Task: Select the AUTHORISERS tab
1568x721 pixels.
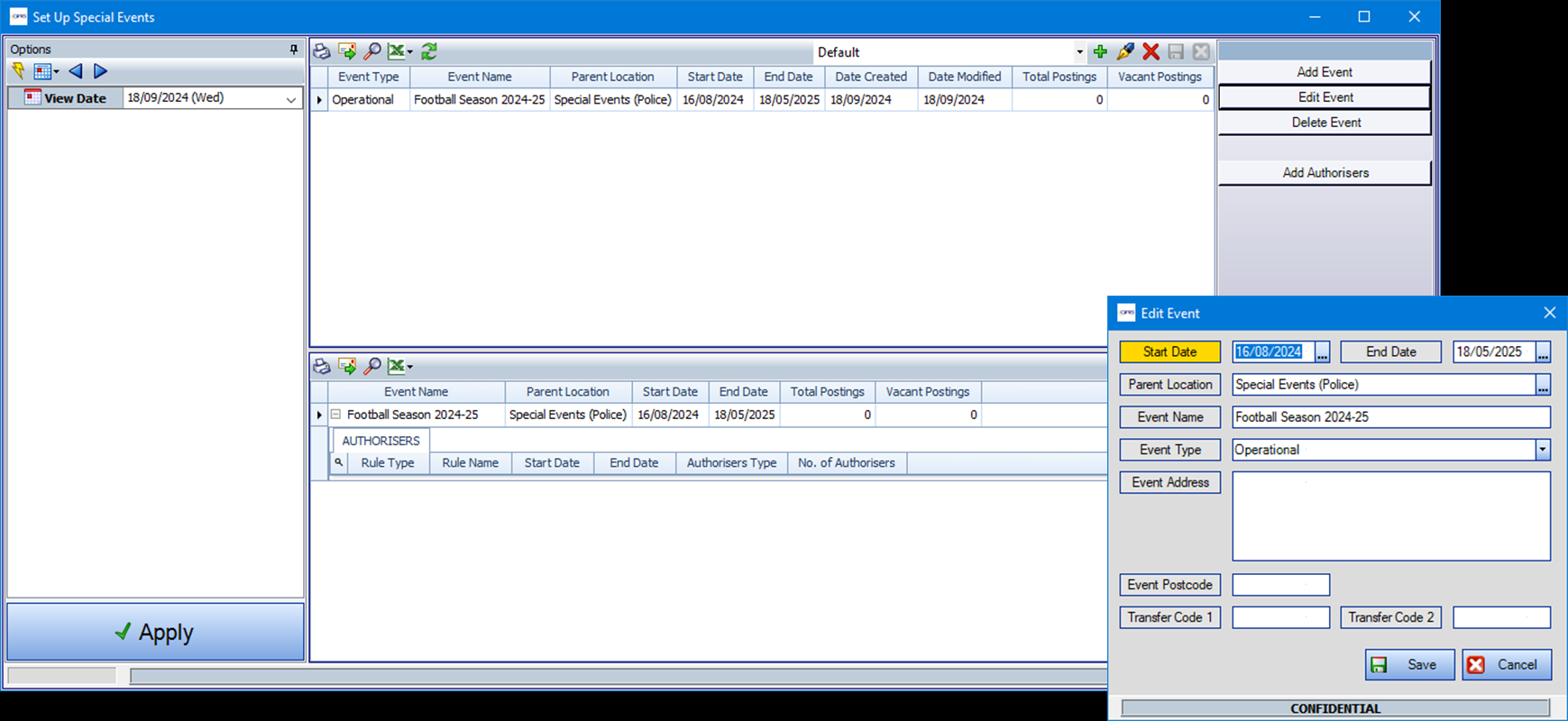Action: click(x=381, y=441)
